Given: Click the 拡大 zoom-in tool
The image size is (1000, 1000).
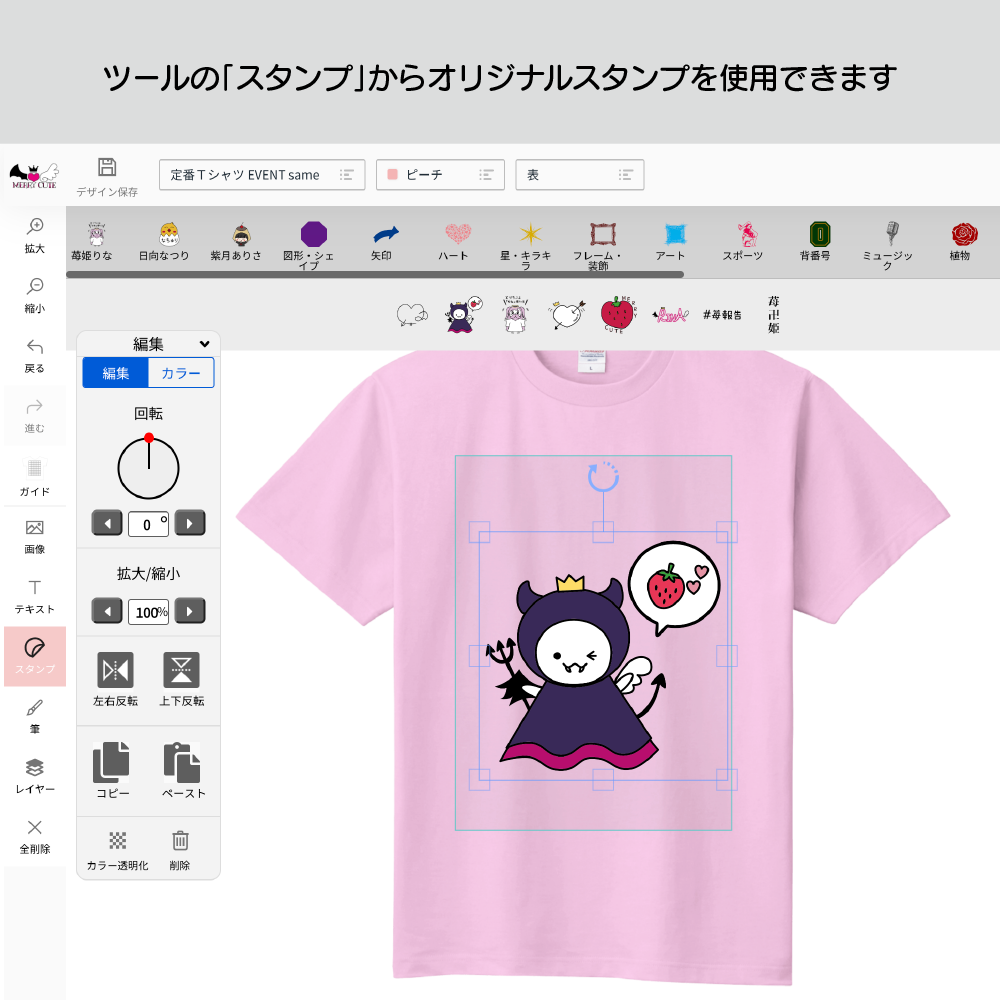Looking at the screenshot, I should 35,235.
